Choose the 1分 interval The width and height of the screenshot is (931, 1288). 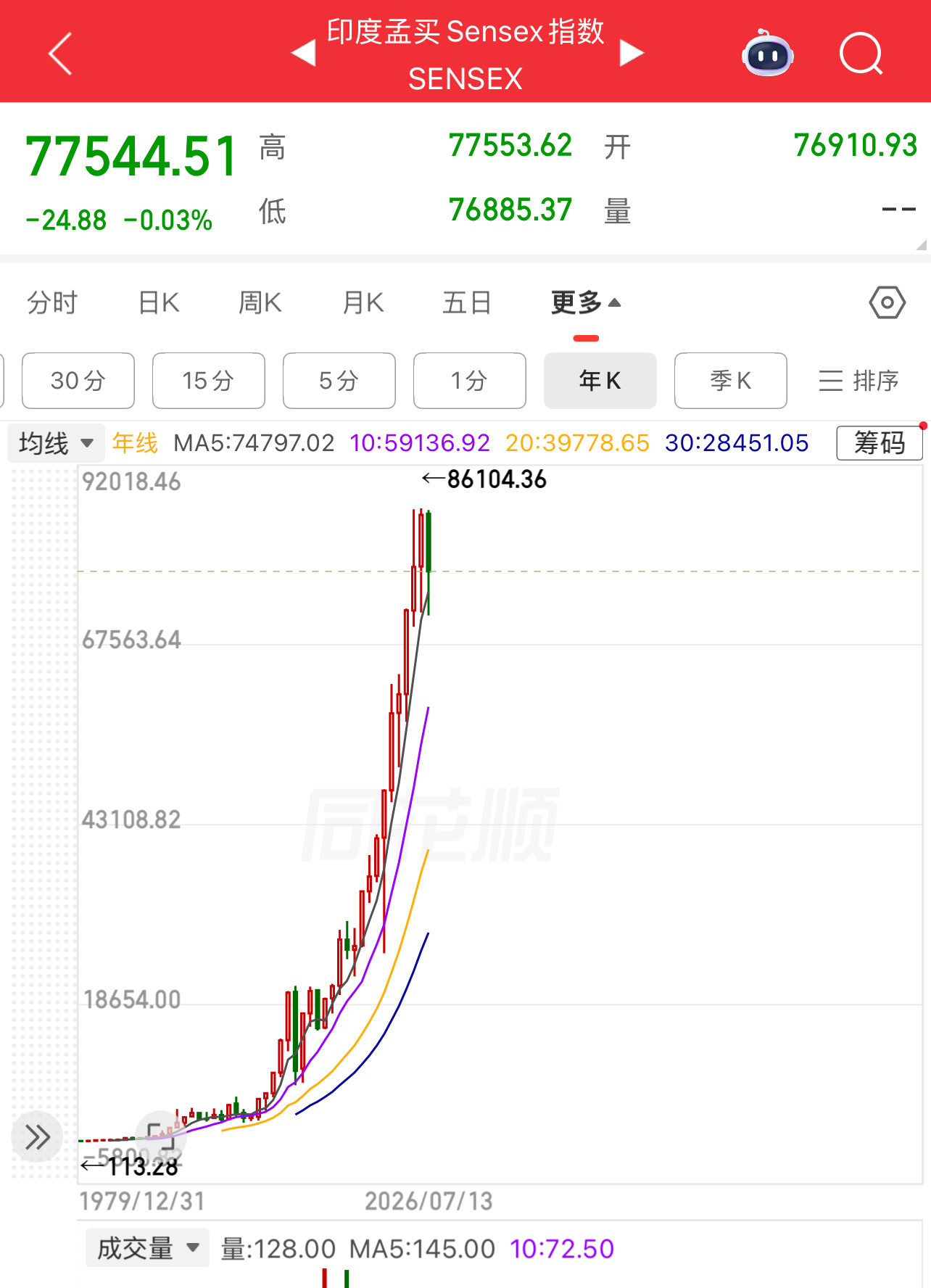[470, 381]
